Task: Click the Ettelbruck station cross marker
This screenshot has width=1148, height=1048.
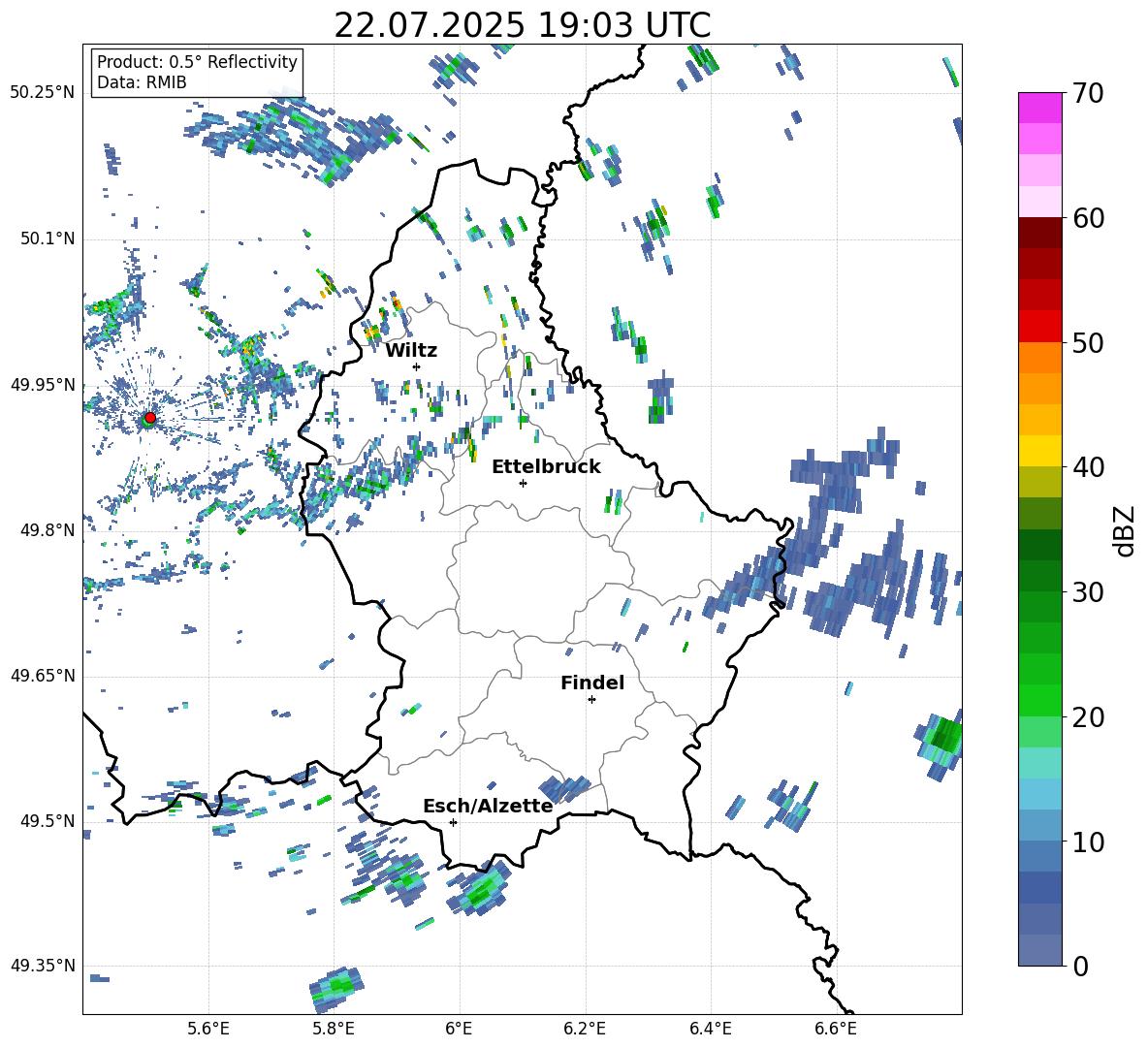Action: [523, 483]
